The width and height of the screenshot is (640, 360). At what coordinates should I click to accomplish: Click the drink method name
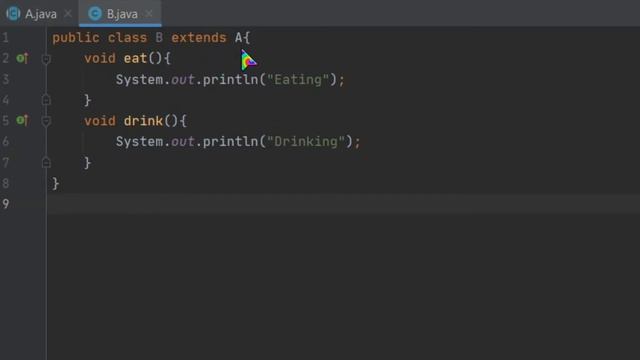click(x=143, y=121)
